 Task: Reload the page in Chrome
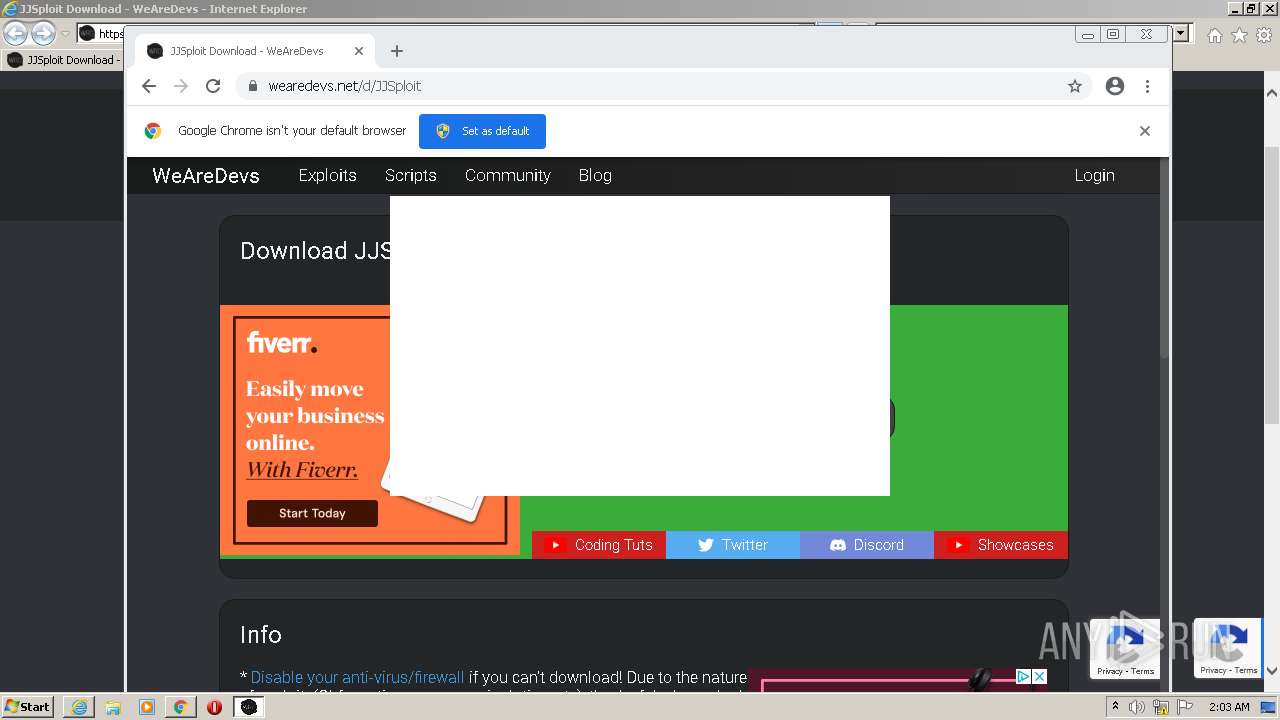pos(213,86)
